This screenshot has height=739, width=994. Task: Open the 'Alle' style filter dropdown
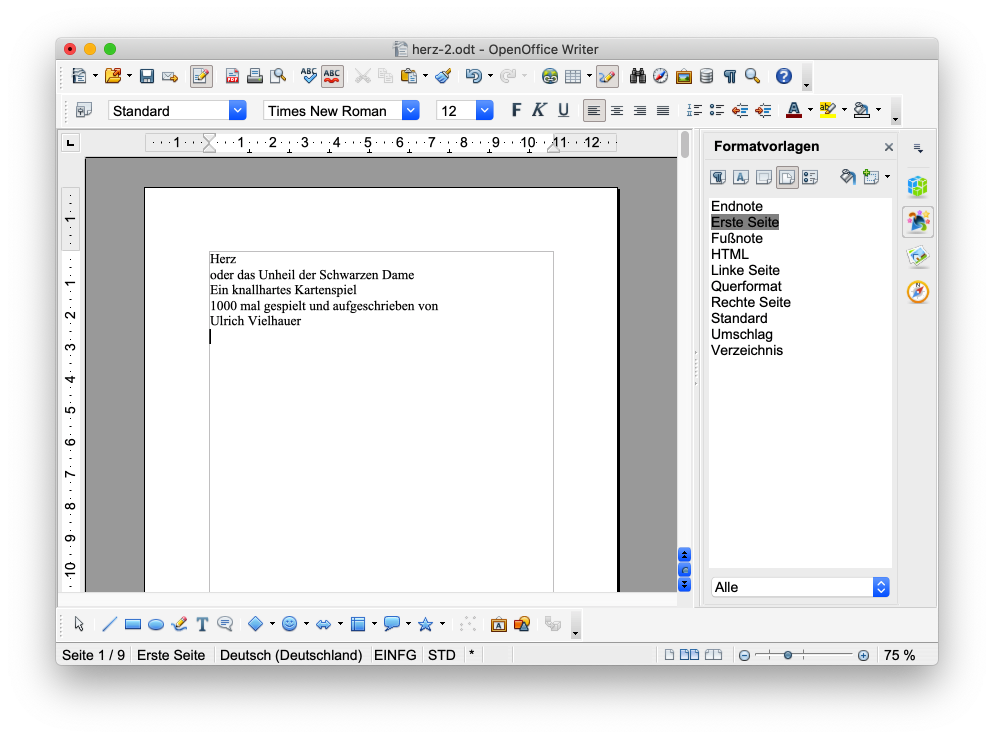click(880, 587)
